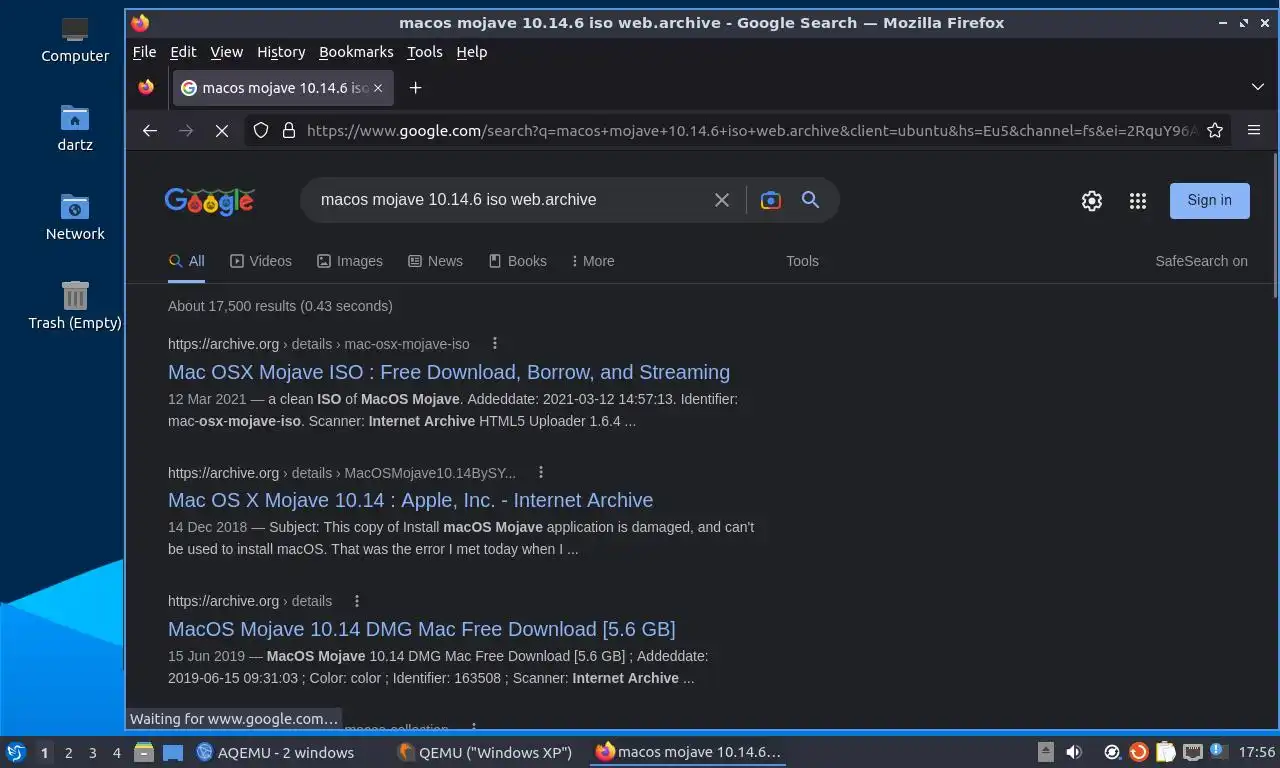Click SafeSearch on setting

tap(1201, 261)
